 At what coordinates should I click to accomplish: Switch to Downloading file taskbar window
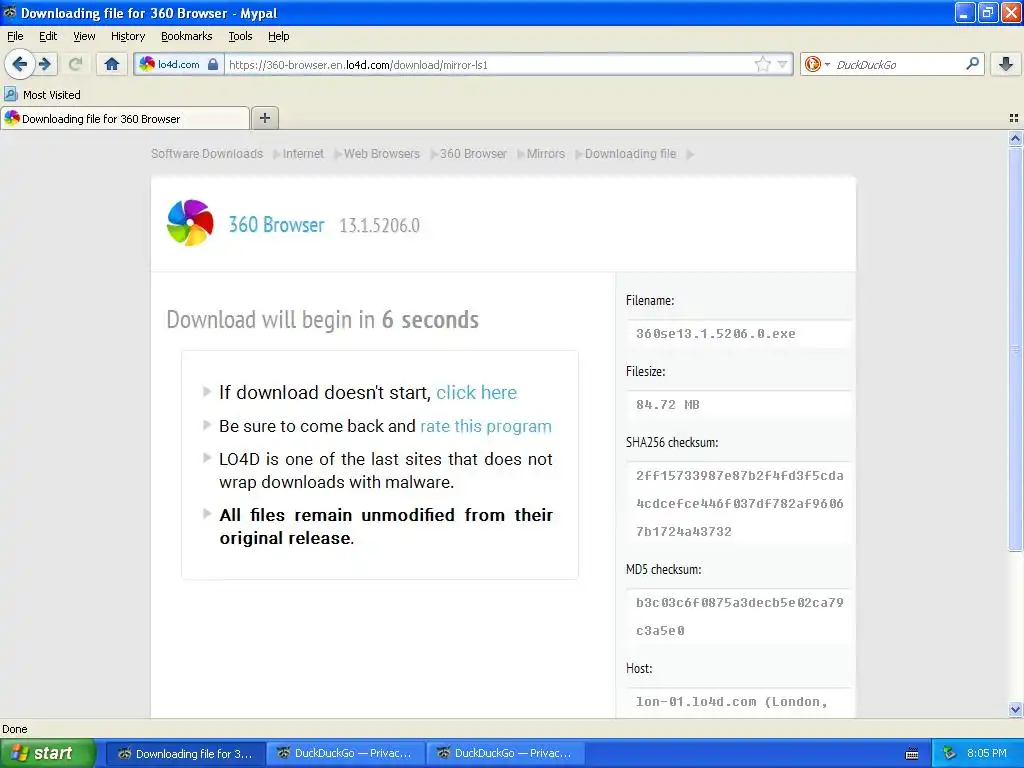click(185, 754)
